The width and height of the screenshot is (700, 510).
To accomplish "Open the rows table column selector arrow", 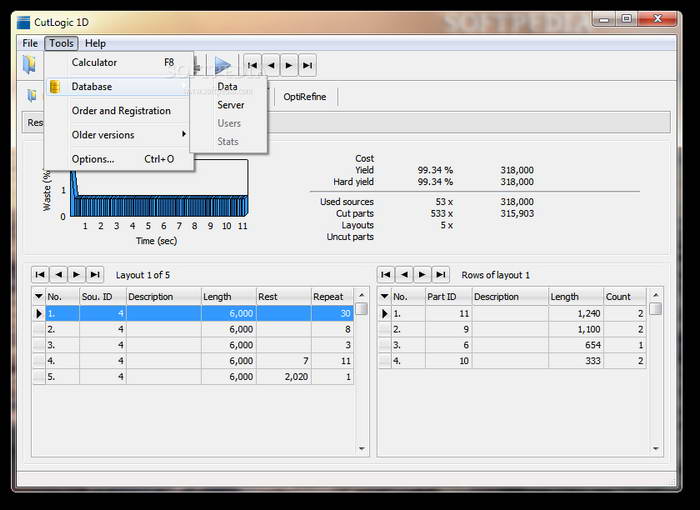I will point(385,296).
